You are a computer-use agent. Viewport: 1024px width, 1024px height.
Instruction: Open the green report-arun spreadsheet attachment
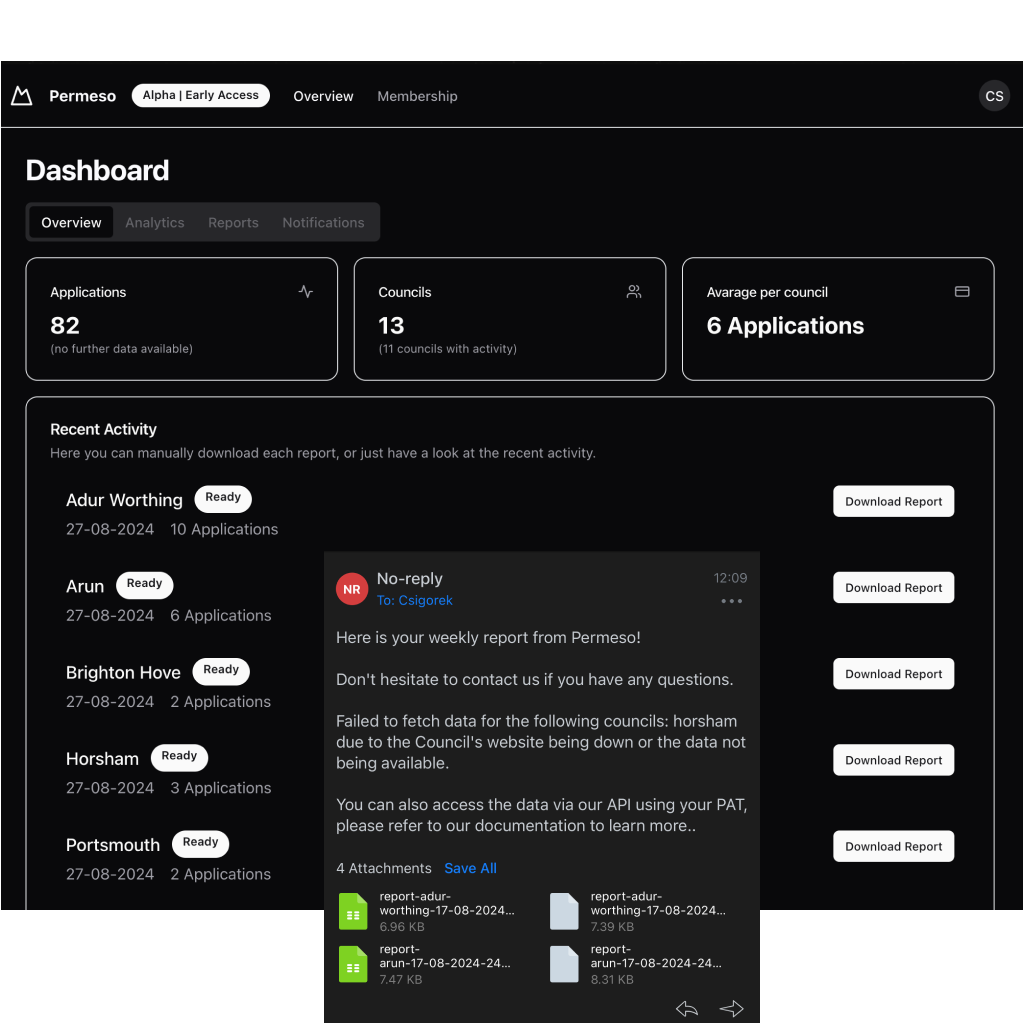(x=353, y=964)
